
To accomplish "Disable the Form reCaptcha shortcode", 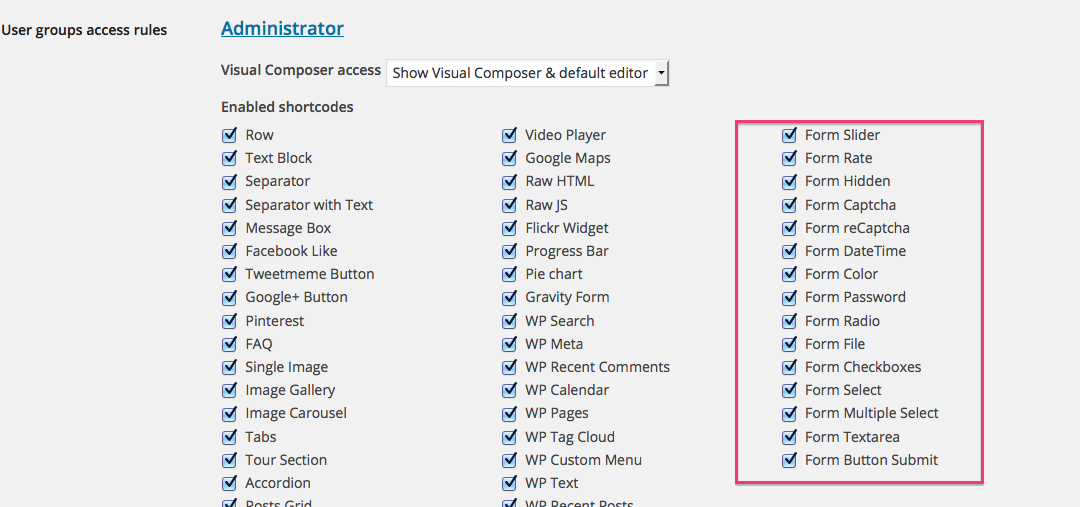I will click(x=789, y=228).
